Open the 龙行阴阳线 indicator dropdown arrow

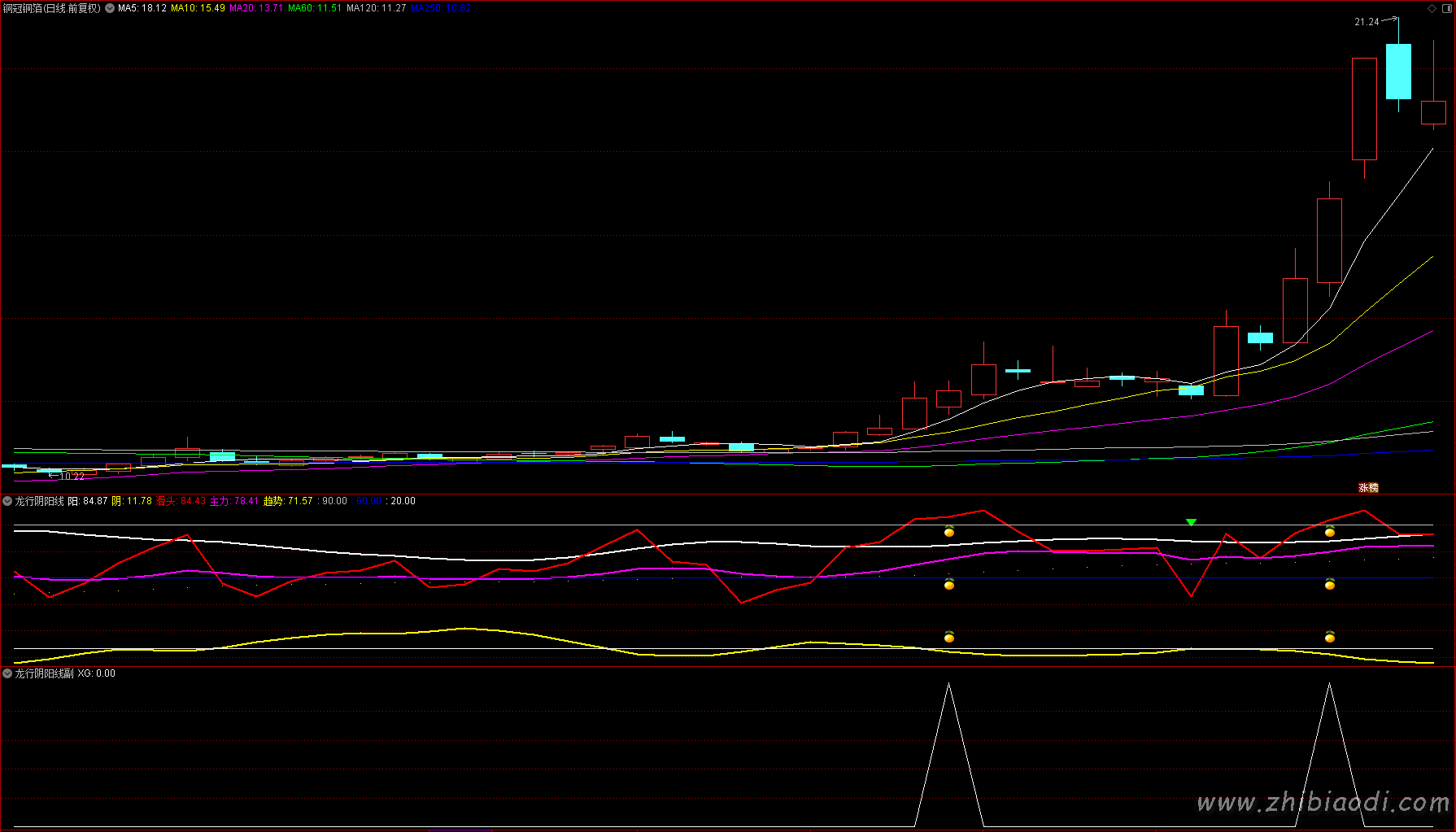click(x=7, y=501)
